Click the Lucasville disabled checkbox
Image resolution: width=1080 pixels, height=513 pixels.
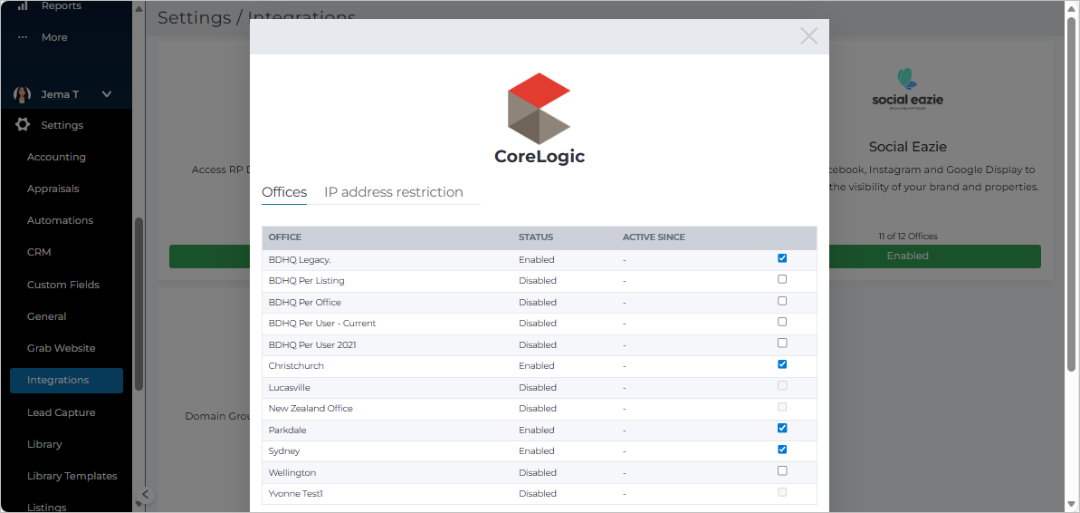pos(782,386)
